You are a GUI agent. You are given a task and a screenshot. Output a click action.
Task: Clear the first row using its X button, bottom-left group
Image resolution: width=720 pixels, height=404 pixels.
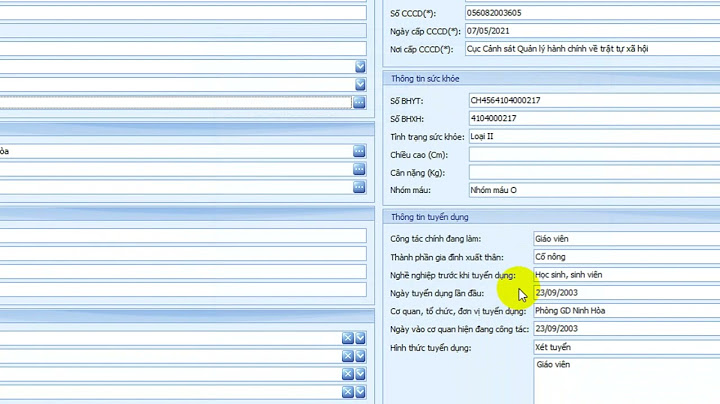point(348,338)
